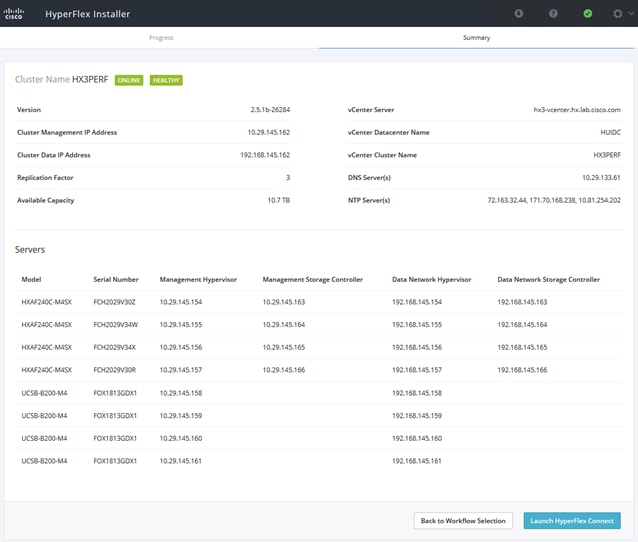This screenshot has width=638, height=542.
Task: Click the green check status icon
Action: click(588, 13)
